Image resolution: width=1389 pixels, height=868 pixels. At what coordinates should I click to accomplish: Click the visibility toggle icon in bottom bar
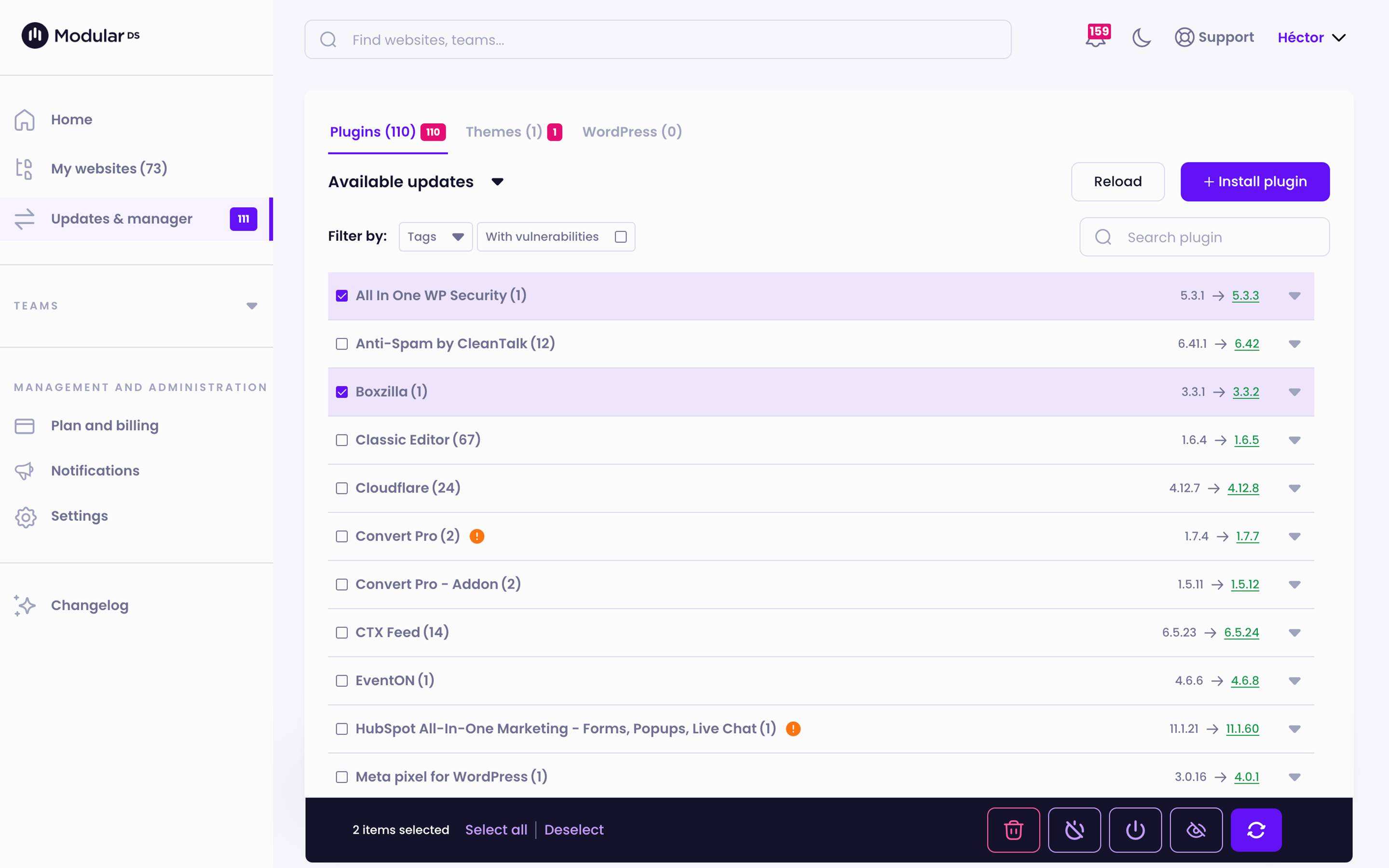coord(1196,829)
